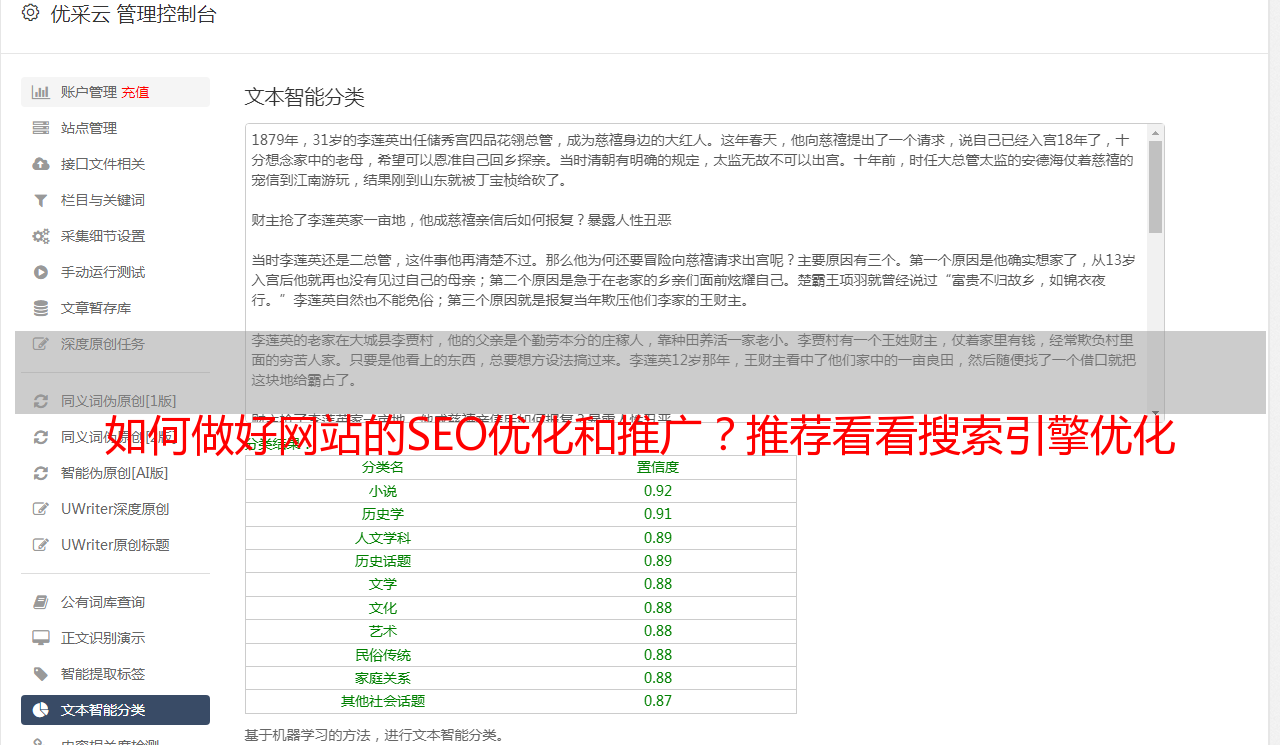Click the 0.88 confidence value for 民俗传统
The image size is (1280, 745).
(x=658, y=655)
